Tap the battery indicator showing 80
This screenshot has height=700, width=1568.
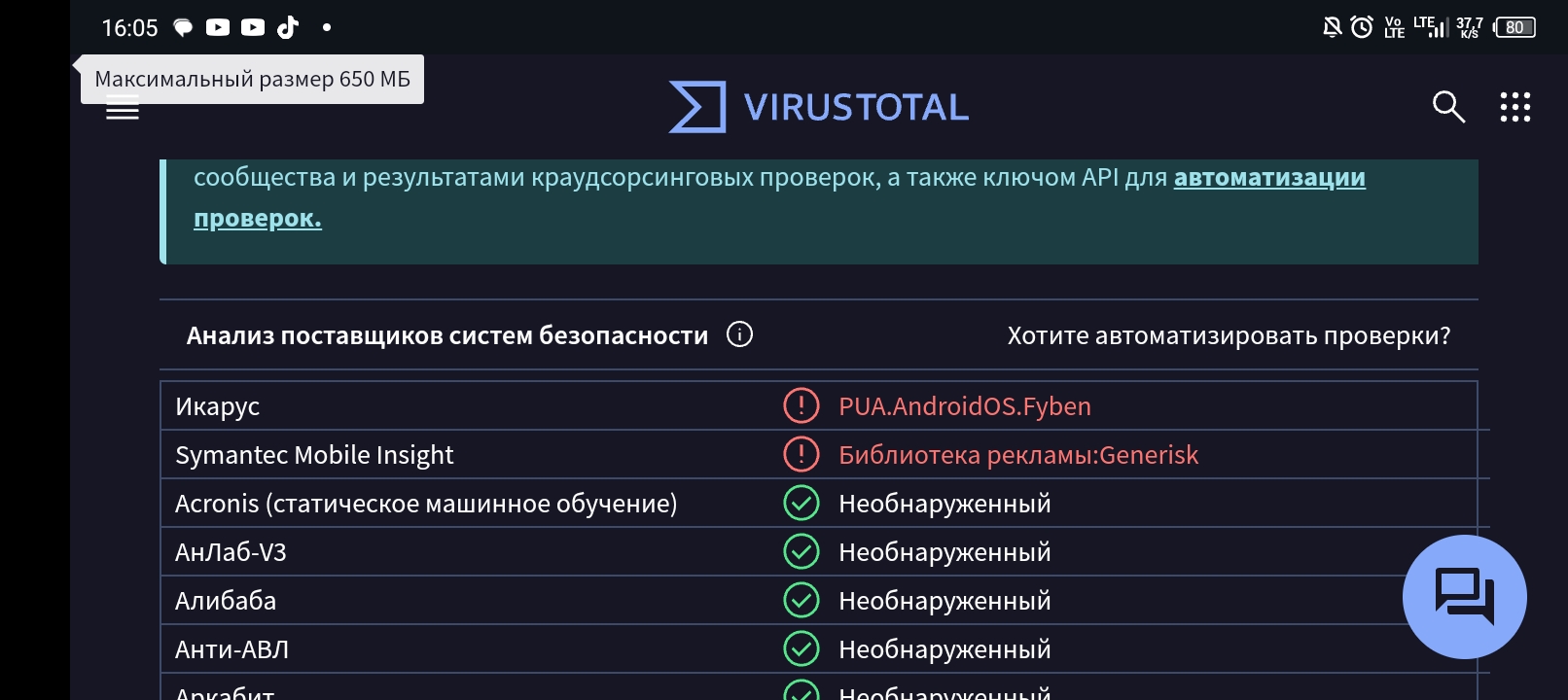[x=1515, y=27]
